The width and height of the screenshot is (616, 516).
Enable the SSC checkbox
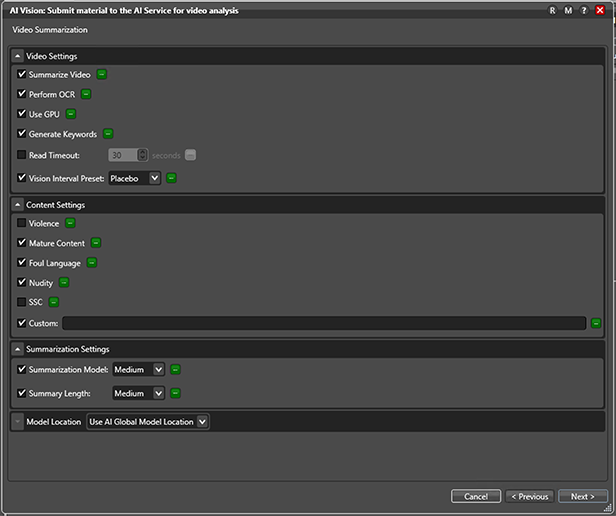click(x=22, y=301)
